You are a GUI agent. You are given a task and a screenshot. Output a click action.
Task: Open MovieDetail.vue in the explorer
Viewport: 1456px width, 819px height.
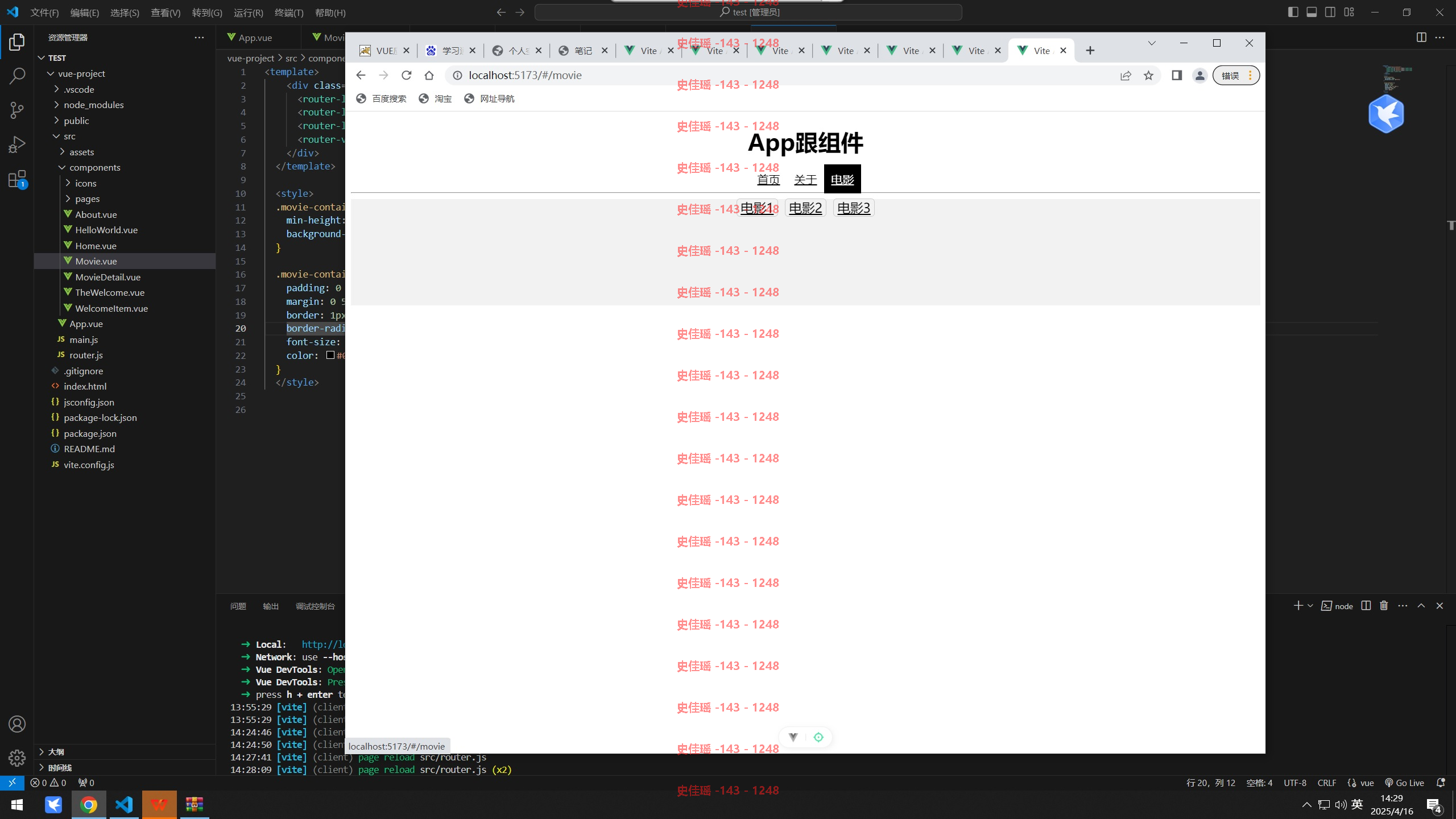click(x=107, y=277)
